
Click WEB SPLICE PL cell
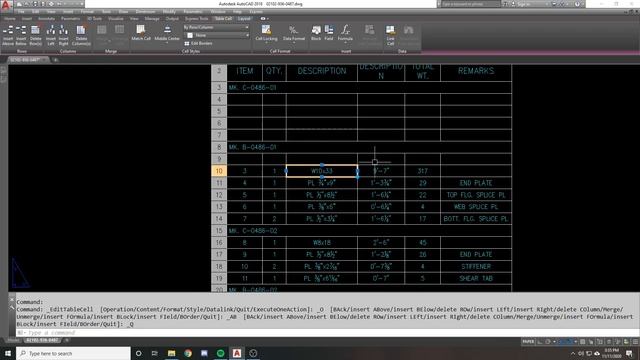476,207
